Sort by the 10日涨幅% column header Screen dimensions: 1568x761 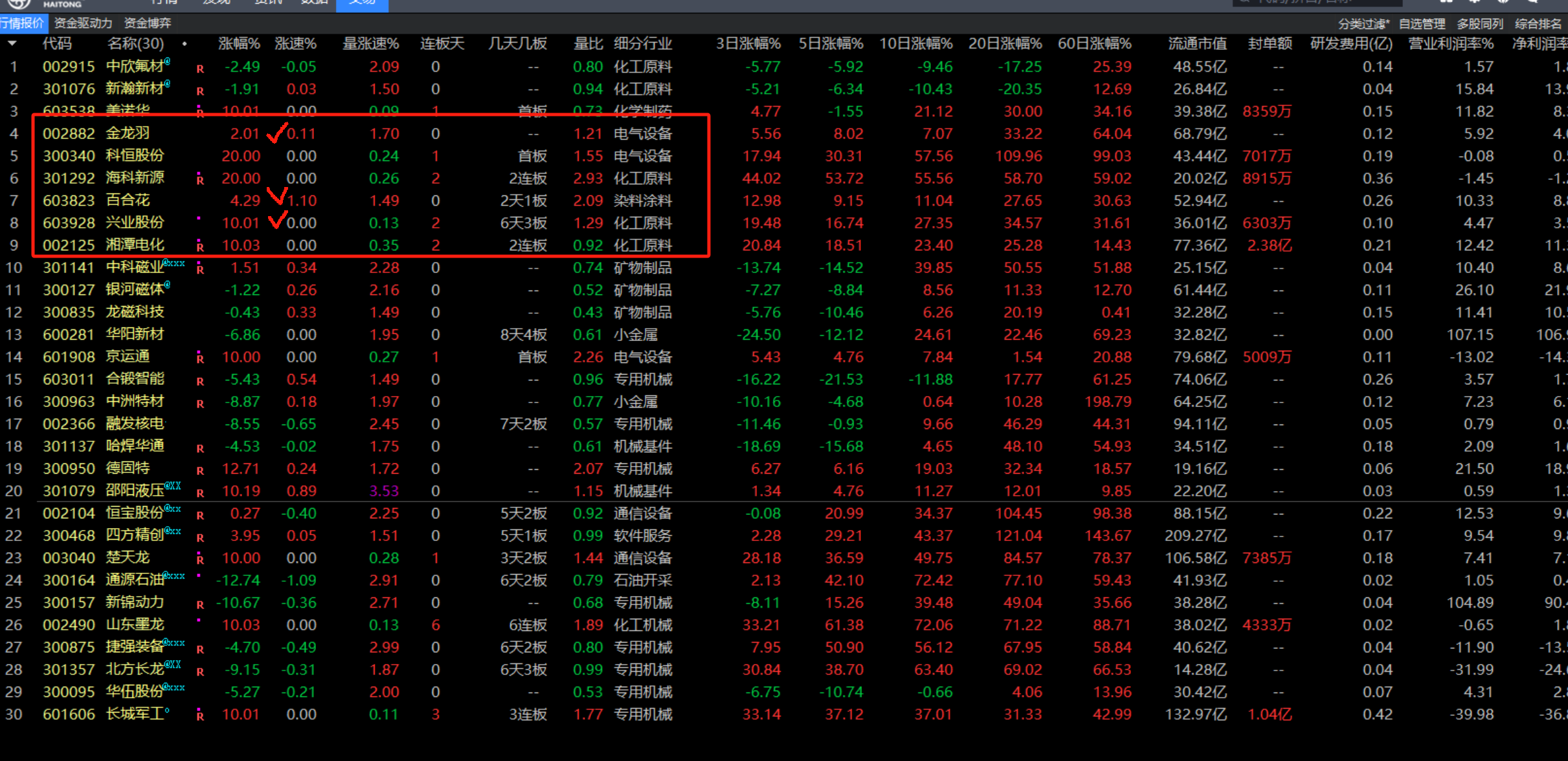click(915, 43)
